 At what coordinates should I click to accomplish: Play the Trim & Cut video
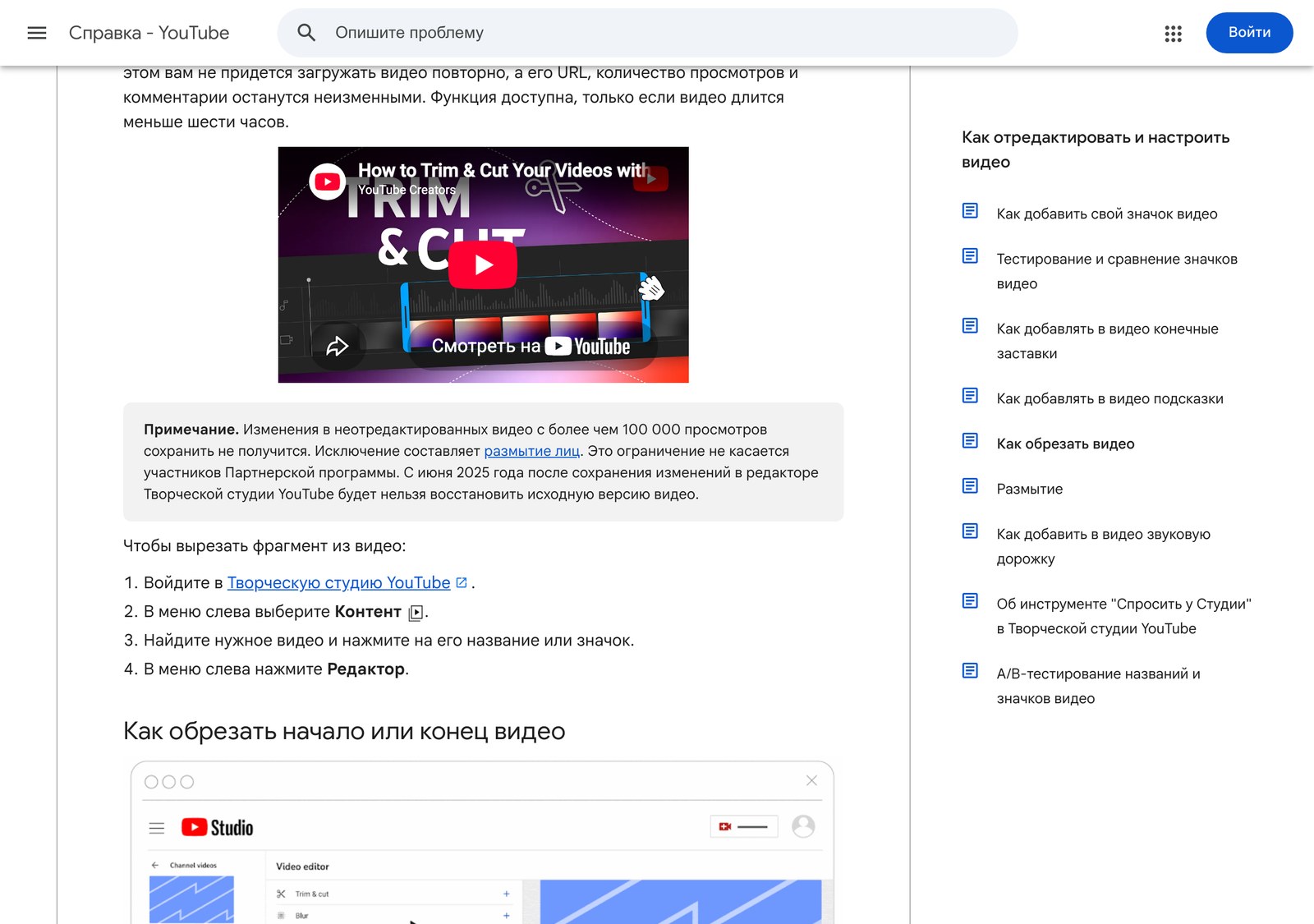pos(483,264)
